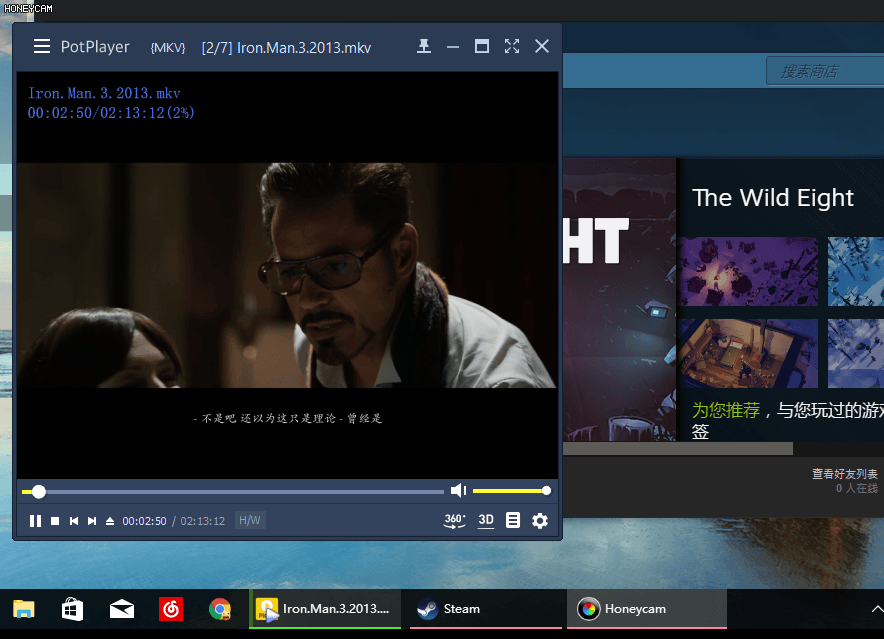Open a file with eject button
Viewport: 884px width, 639px height.
point(110,521)
